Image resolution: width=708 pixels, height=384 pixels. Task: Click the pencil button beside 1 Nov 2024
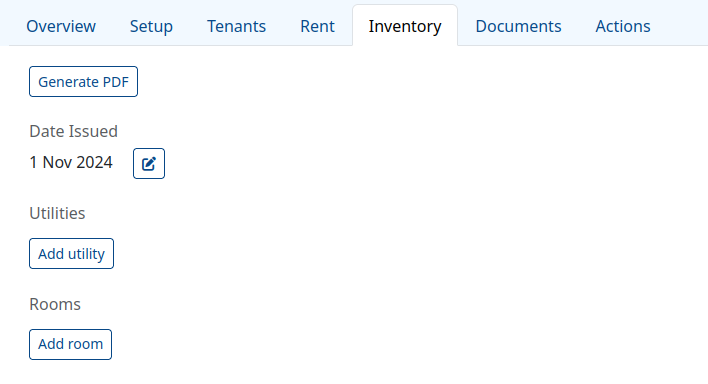(149, 164)
